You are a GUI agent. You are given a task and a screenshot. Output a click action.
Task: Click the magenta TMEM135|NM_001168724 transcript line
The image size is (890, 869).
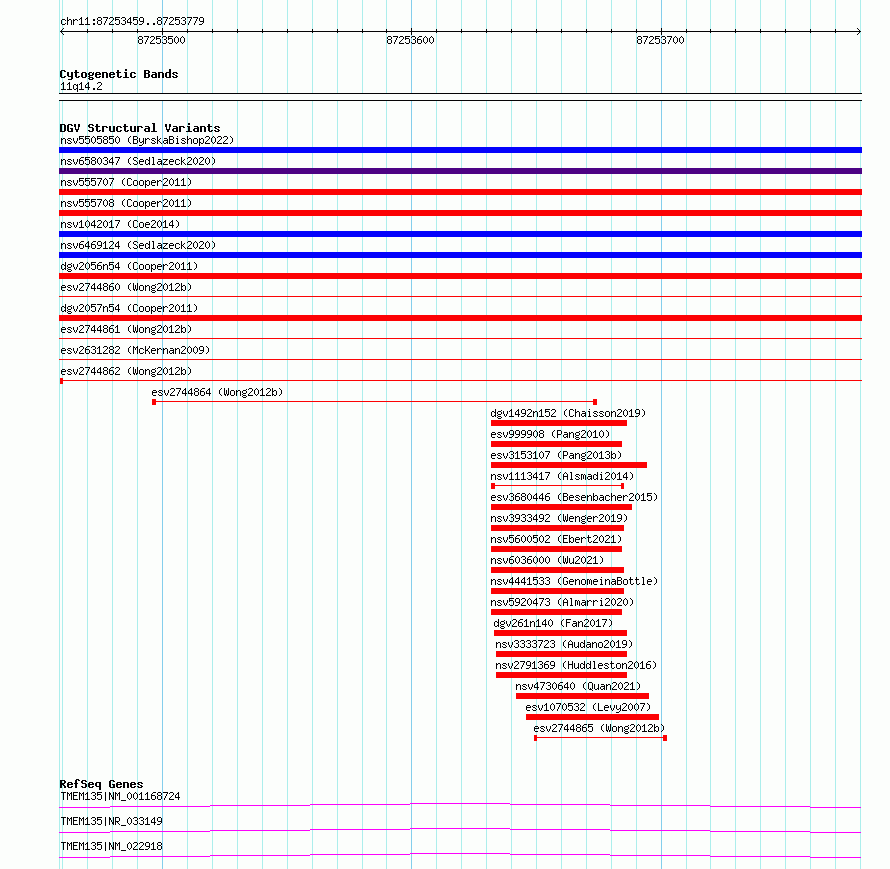(x=460, y=805)
